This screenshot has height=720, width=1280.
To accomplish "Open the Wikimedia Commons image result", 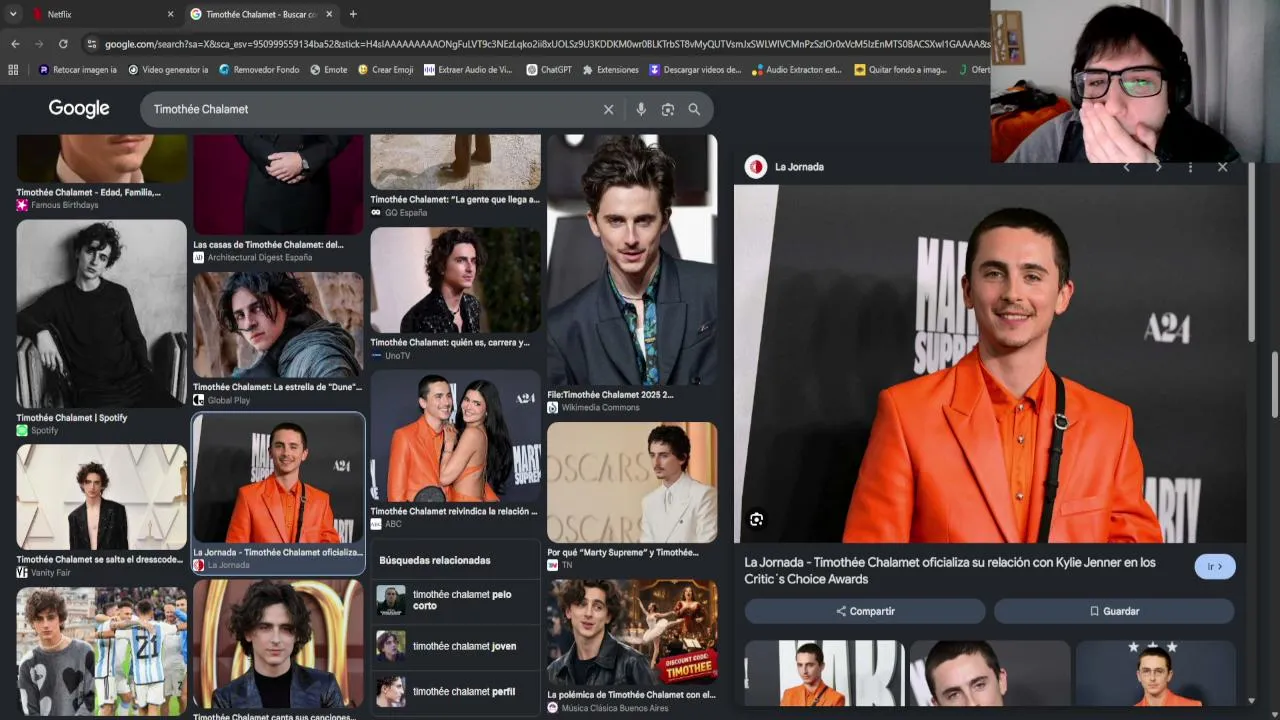I will [632, 260].
